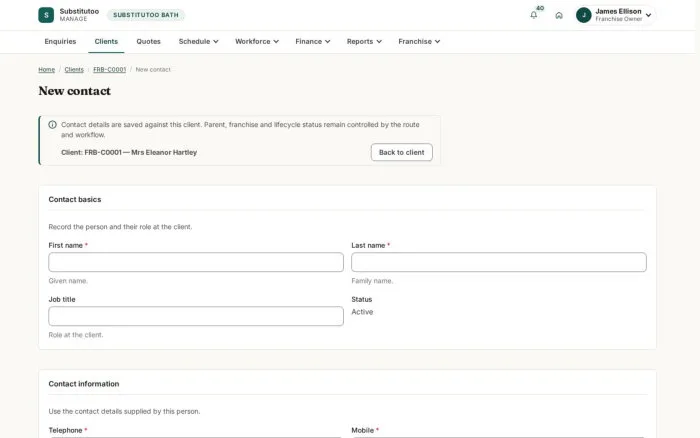Click the 'Given name.' hint text
This screenshot has width=700, height=438.
pos(68,281)
